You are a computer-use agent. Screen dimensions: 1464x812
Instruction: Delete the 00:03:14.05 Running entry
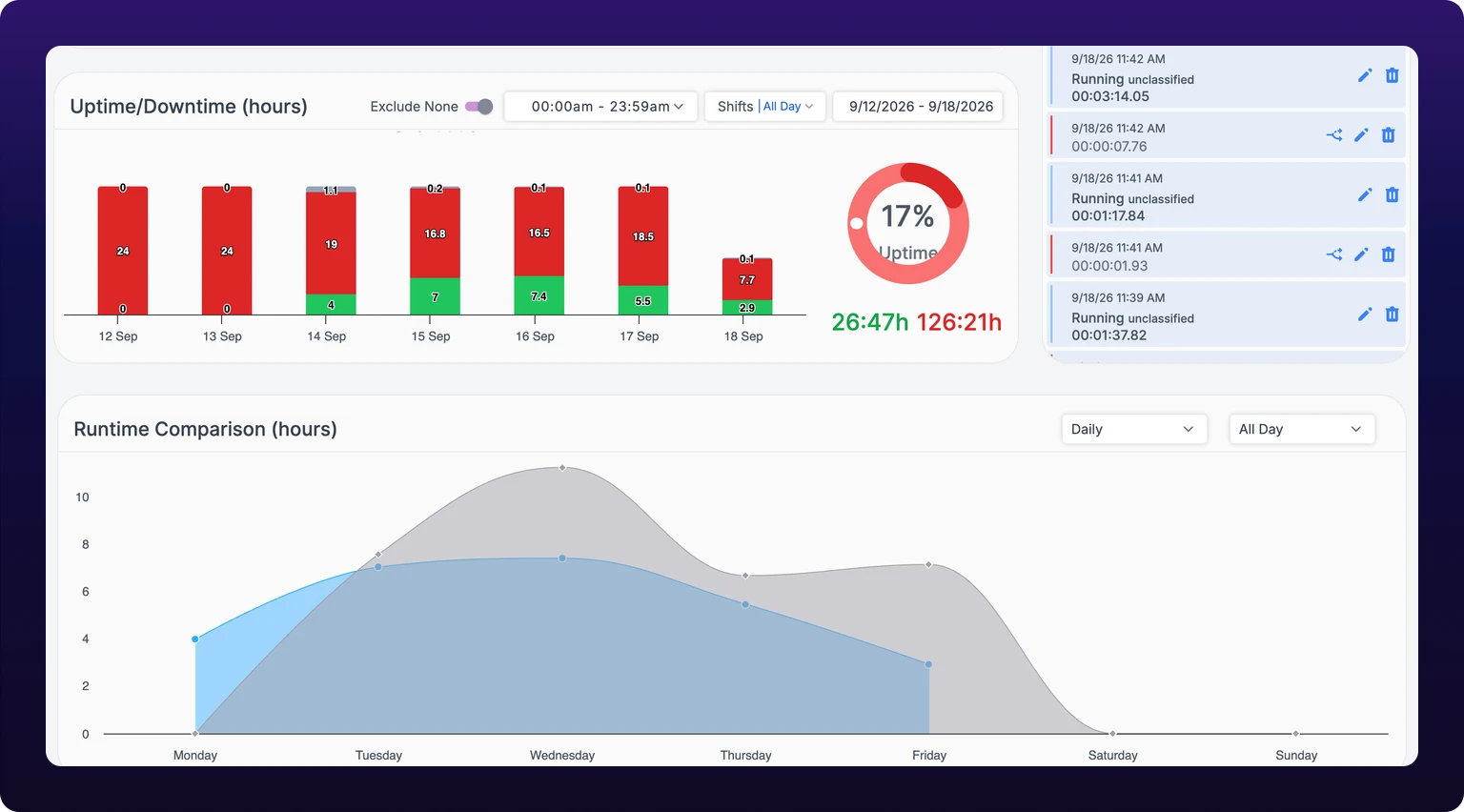(1392, 75)
